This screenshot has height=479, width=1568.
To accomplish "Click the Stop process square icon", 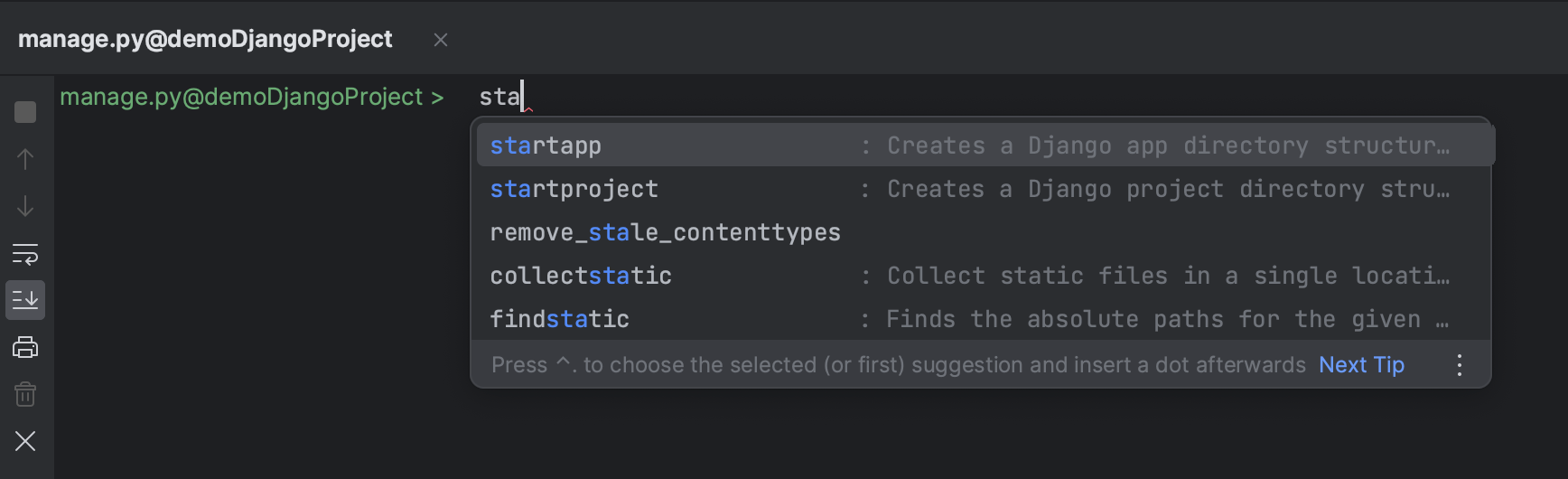I will 25,112.
